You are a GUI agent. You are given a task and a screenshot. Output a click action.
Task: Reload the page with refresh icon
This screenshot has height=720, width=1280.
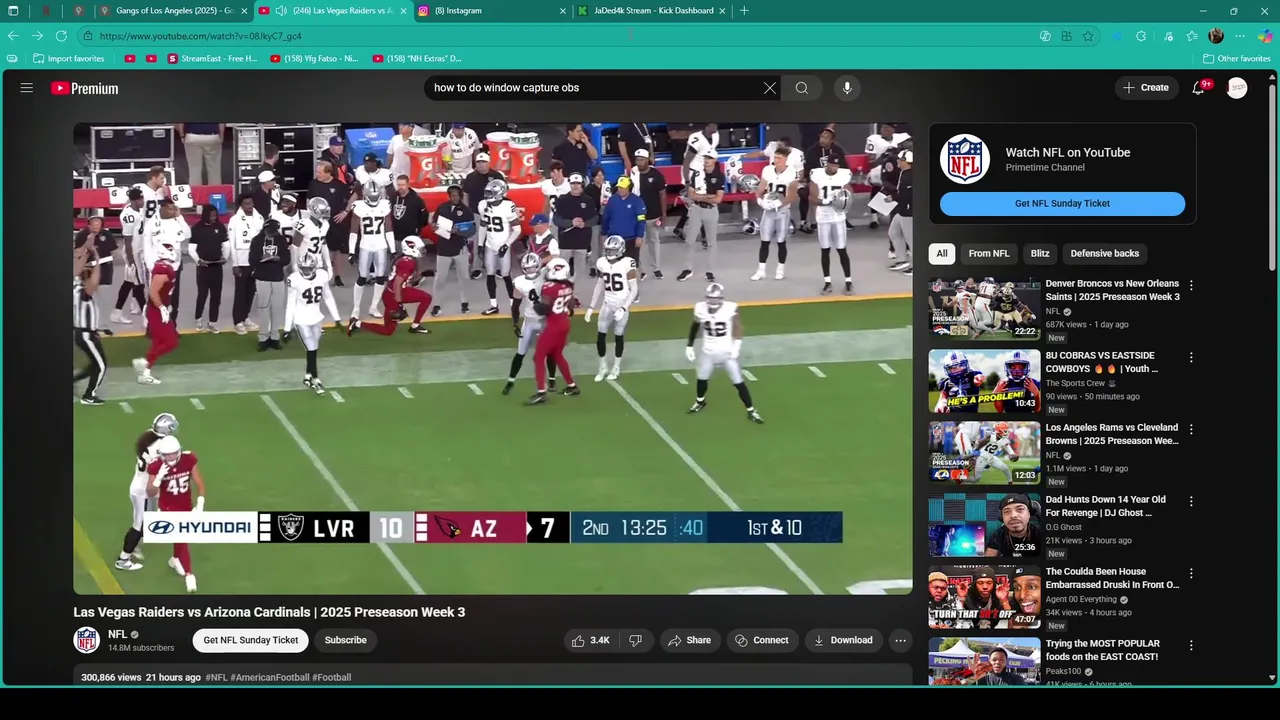pos(61,36)
